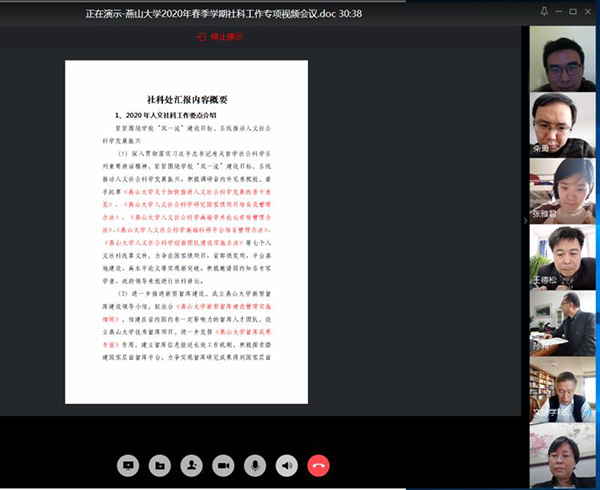
Task: Select the 王德松 participant video
Action: click(x=562, y=257)
